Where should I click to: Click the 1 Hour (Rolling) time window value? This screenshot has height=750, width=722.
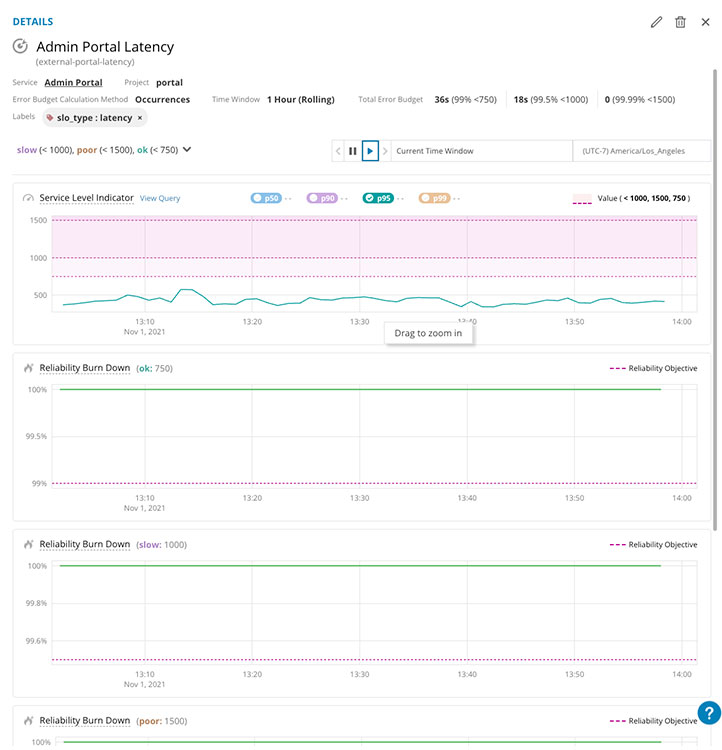point(300,99)
